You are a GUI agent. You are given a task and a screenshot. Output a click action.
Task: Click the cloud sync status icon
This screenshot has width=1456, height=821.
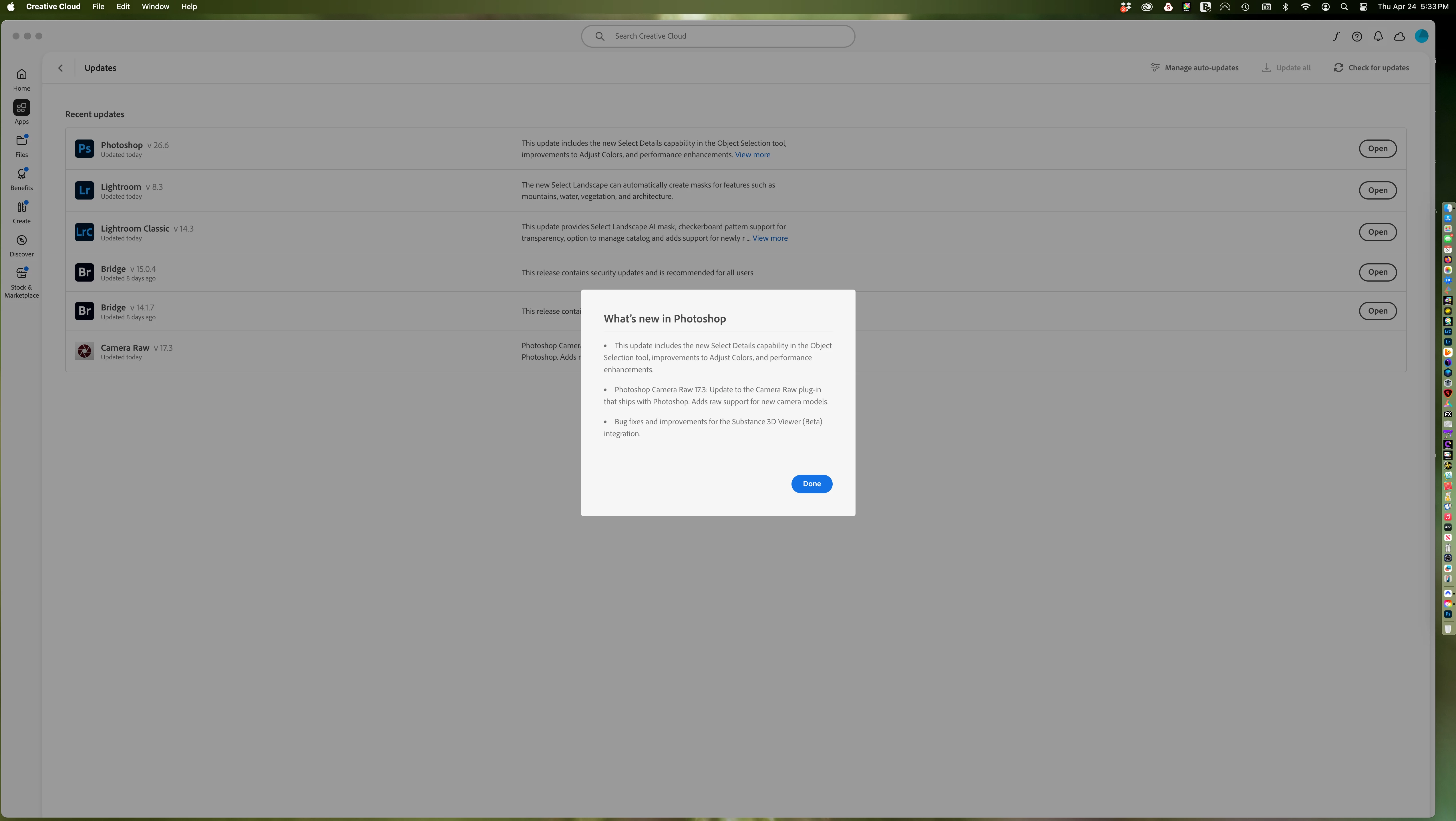[1399, 37]
